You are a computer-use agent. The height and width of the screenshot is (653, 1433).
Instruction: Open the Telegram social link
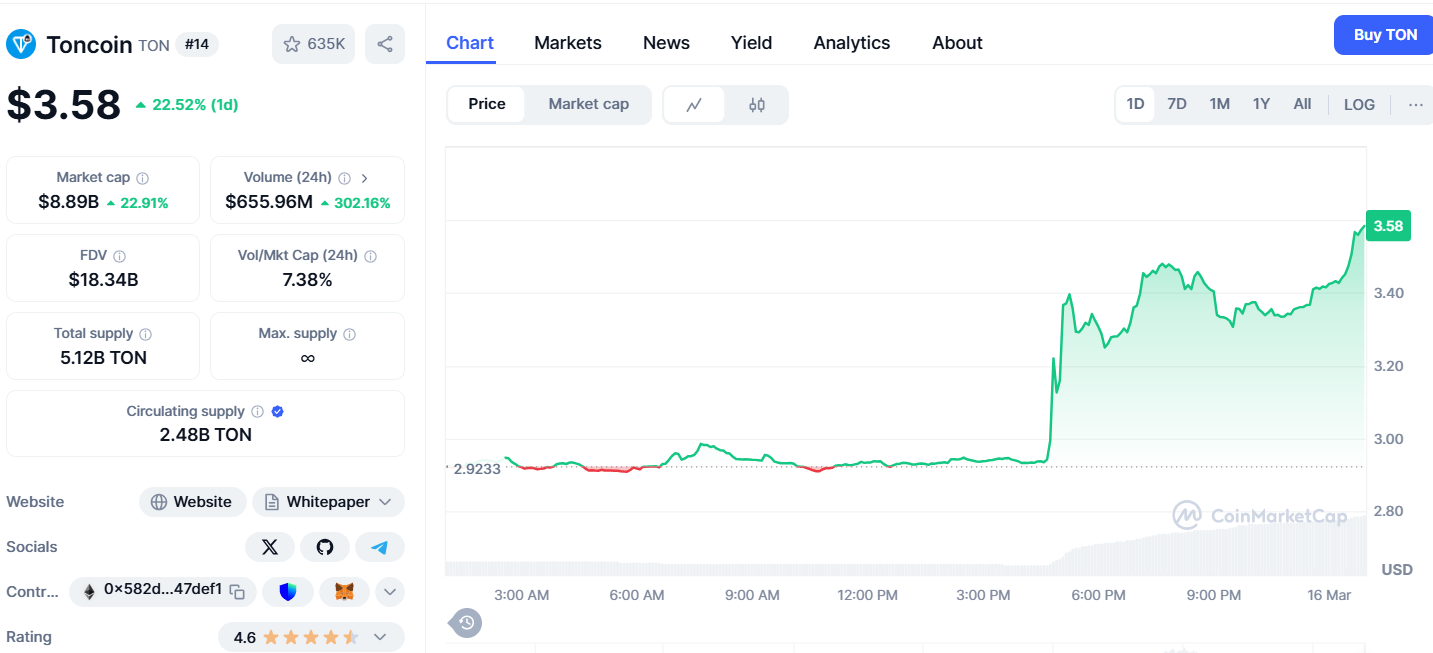380,547
